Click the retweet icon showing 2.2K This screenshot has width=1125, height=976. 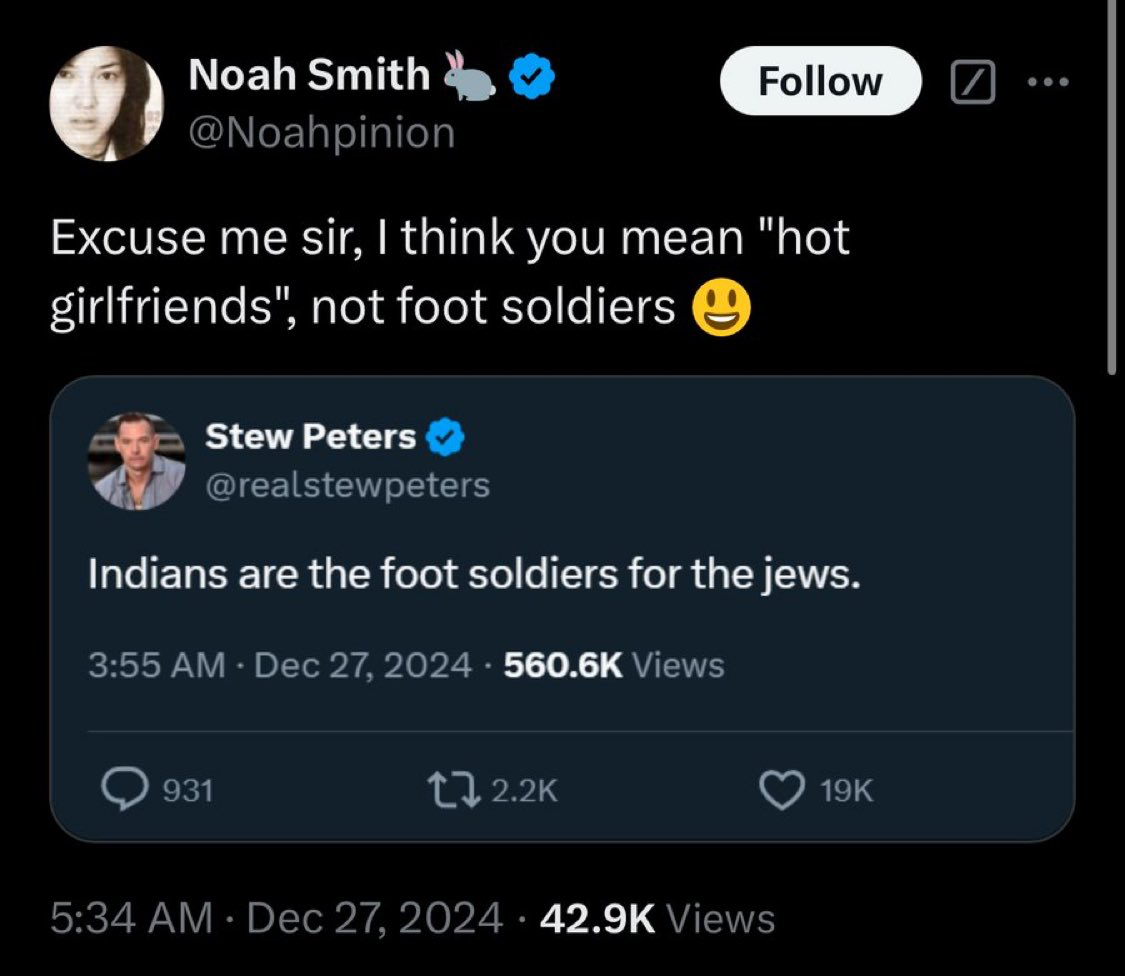[464, 791]
